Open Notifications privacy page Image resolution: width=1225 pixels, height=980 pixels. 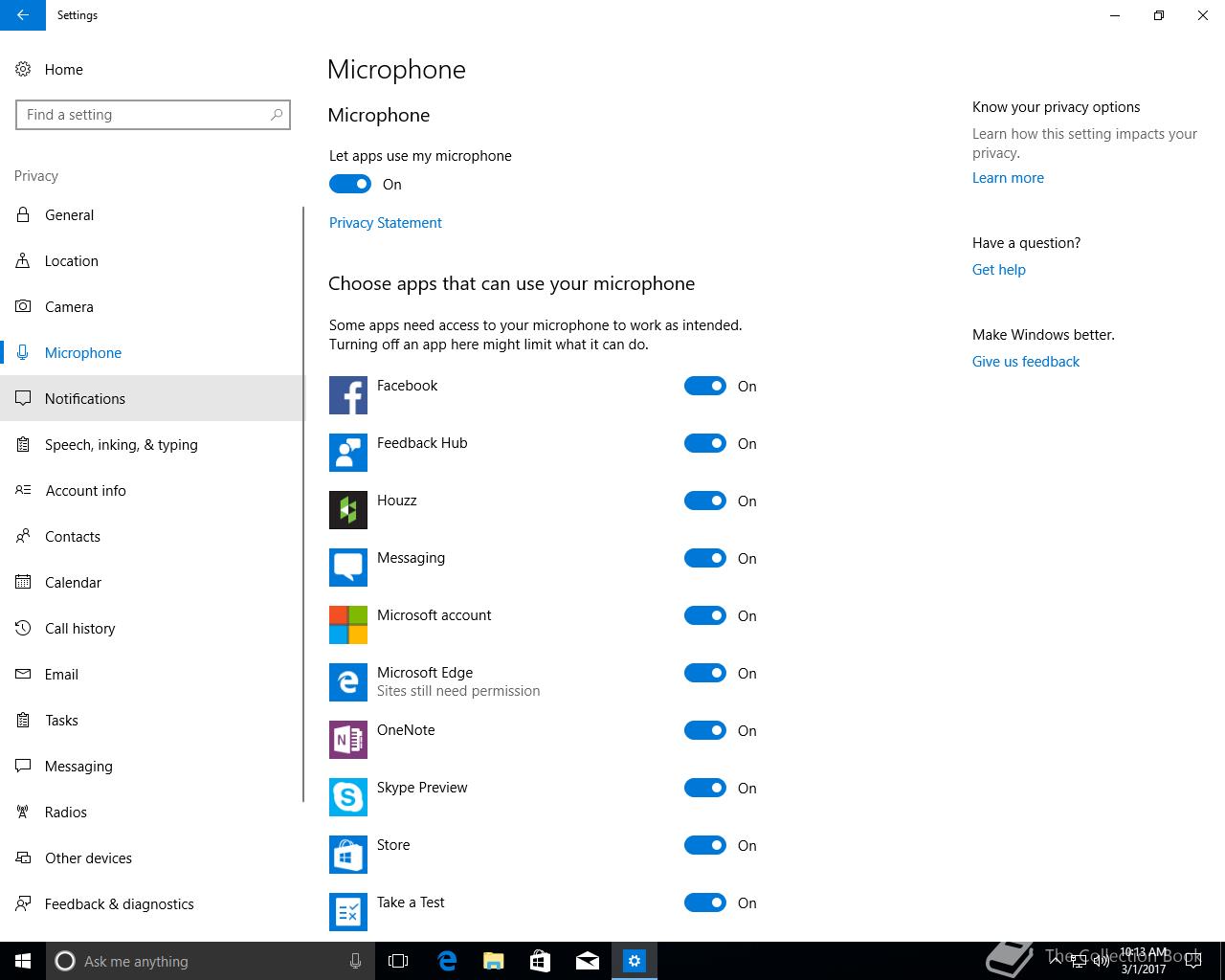pyautogui.click(x=151, y=398)
